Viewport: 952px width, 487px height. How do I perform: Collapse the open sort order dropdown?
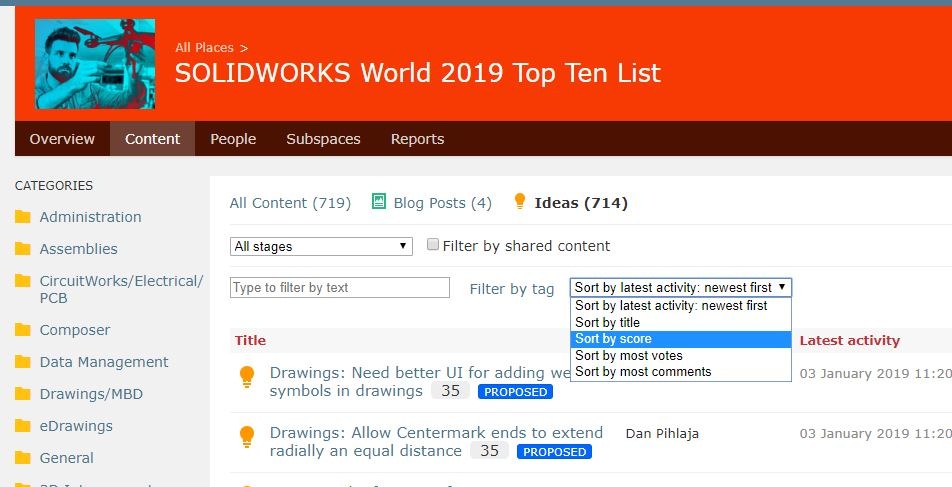tap(681, 287)
